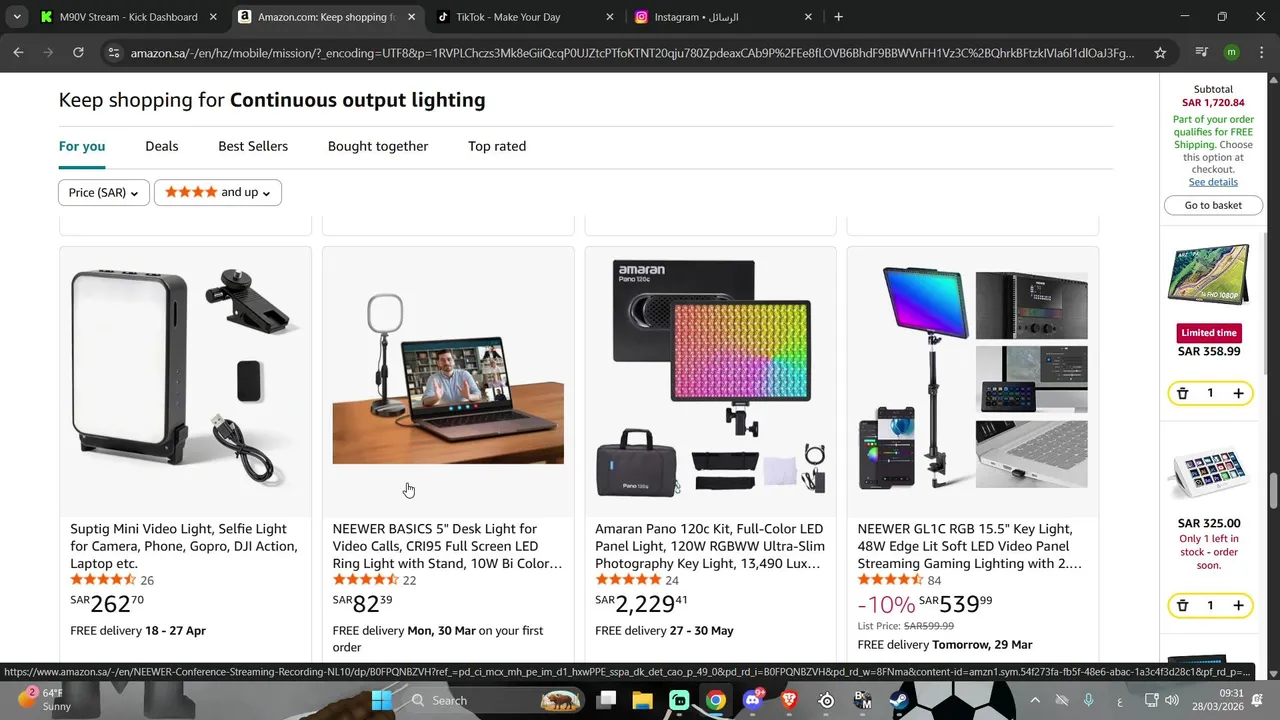Click the Go to basket button
Image resolution: width=1280 pixels, height=720 pixels.
click(1213, 205)
